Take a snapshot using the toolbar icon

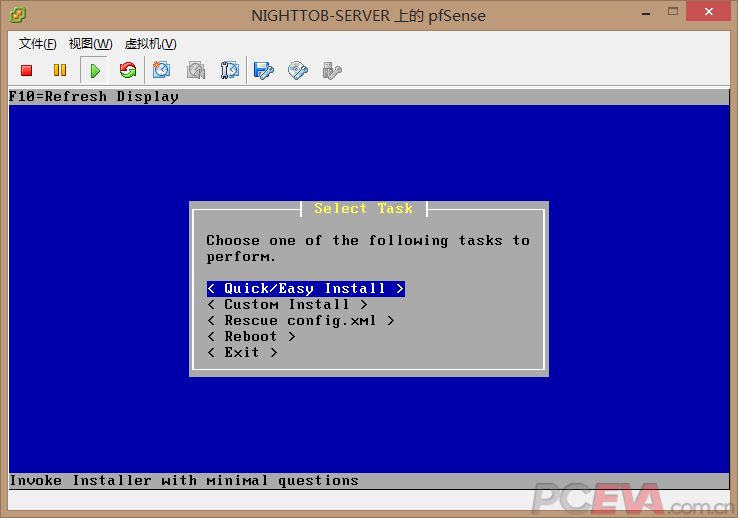coord(162,70)
